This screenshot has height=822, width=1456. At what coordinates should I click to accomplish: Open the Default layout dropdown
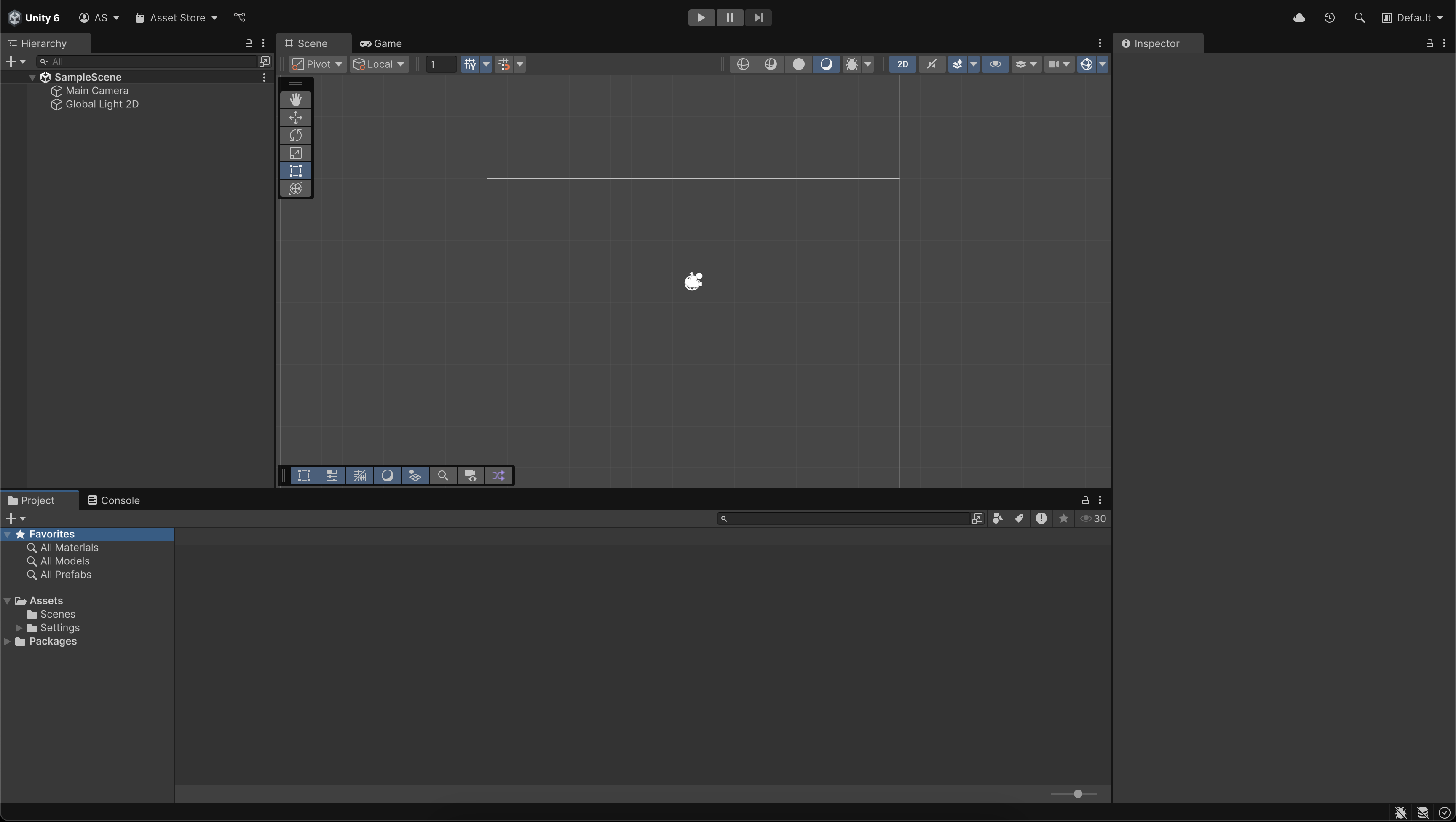[1413, 18]
